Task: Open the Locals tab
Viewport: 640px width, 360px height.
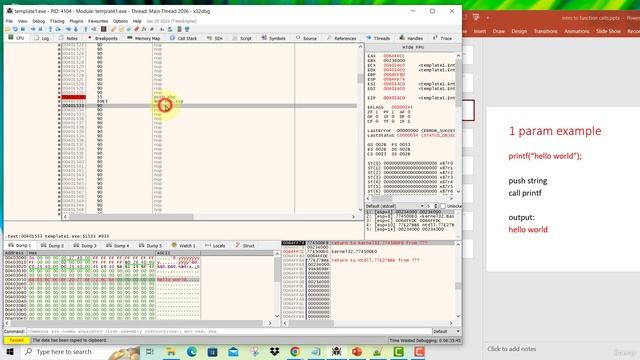Action: [x=215, y=246]
